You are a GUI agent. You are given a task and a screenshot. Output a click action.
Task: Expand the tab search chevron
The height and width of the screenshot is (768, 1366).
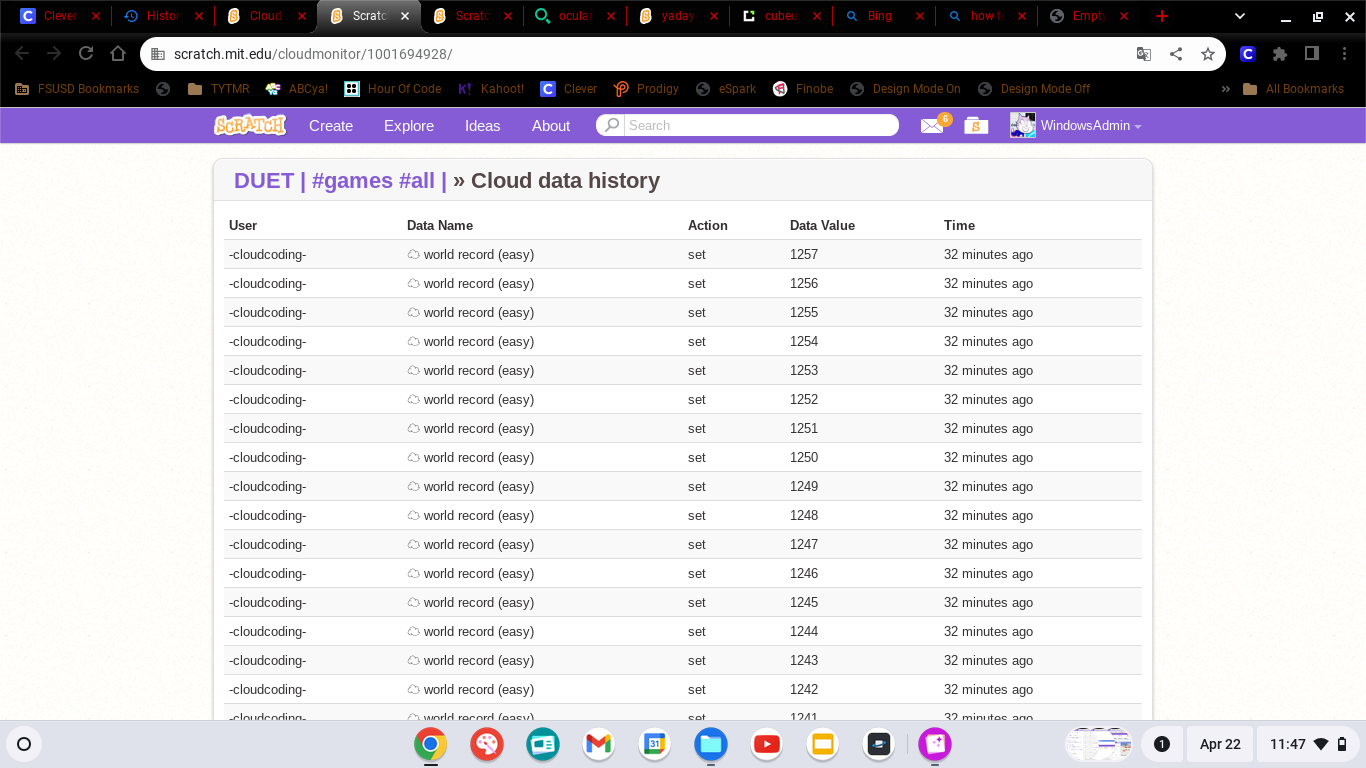pos(1240,16)
